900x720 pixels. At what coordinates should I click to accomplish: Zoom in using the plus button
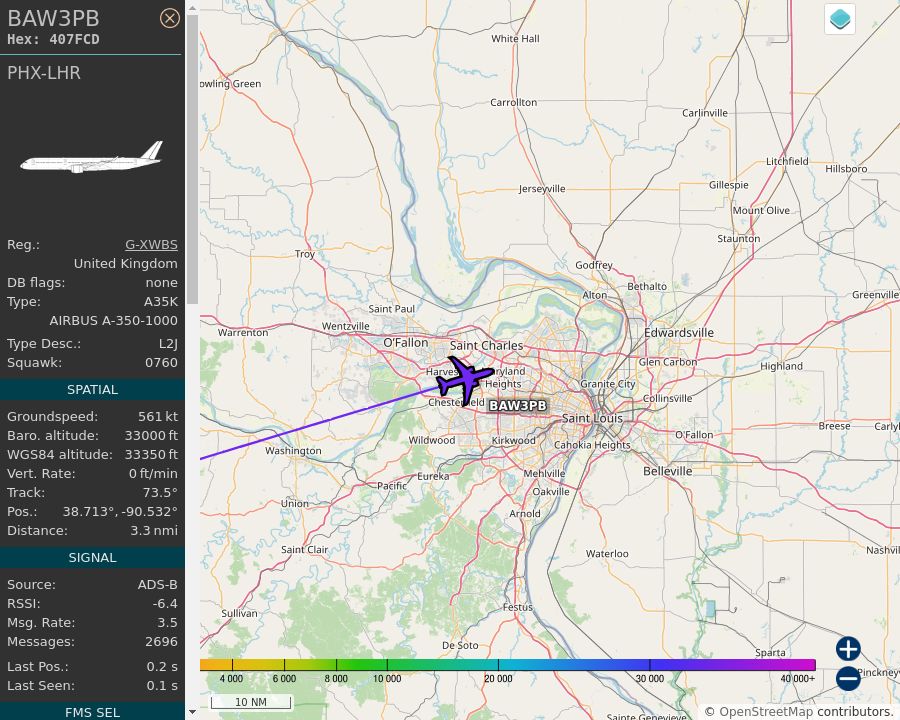(x=847, y=649)
